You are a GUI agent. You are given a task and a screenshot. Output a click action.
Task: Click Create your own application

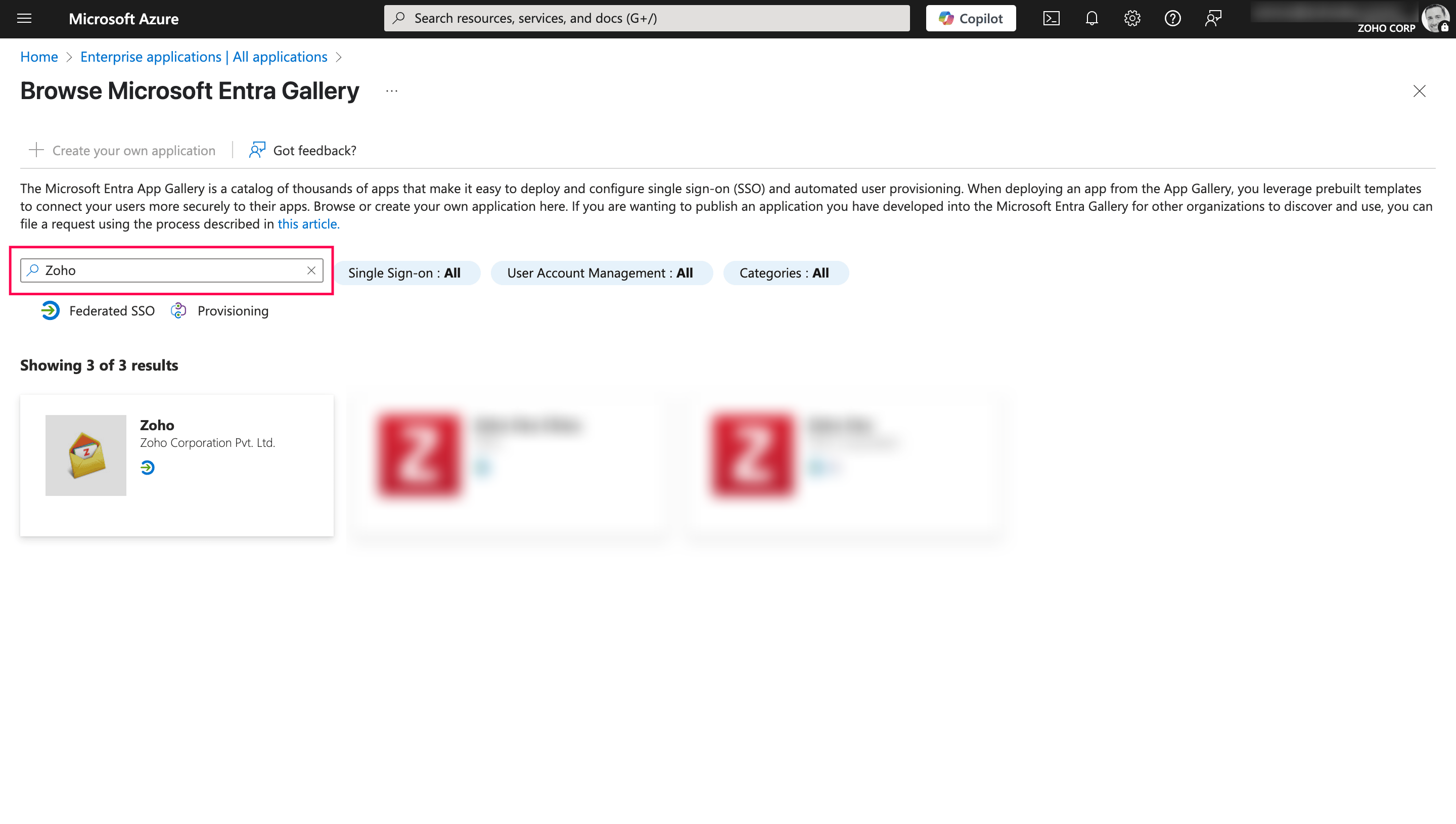[x=122, y=150]
